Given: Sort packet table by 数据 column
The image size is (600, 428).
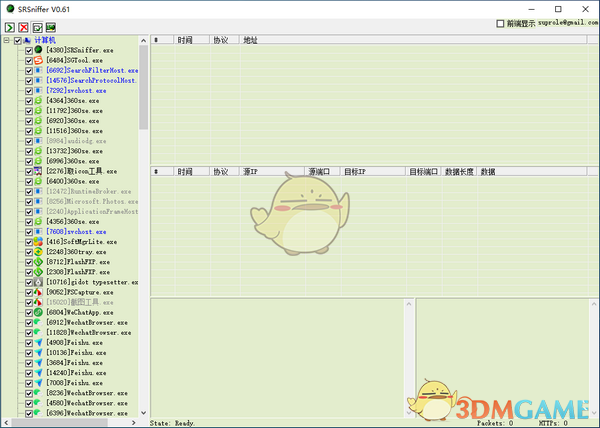Looking at the screenshot, I should click(532, 171).
